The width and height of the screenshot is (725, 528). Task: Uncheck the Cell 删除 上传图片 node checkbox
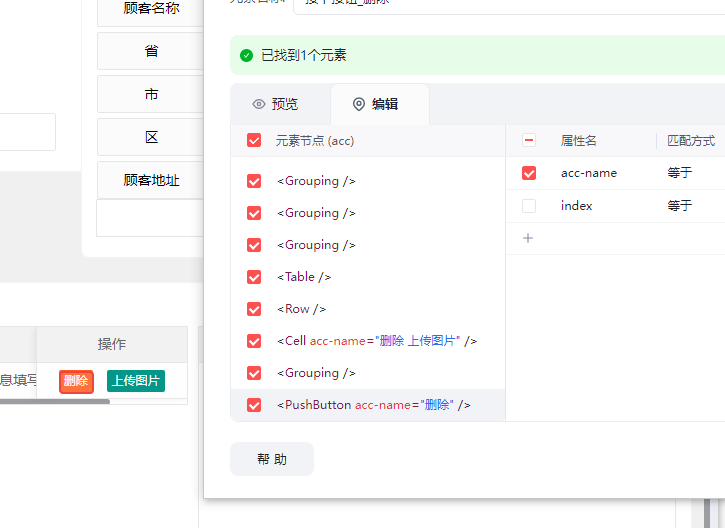(x=254, y=341)
